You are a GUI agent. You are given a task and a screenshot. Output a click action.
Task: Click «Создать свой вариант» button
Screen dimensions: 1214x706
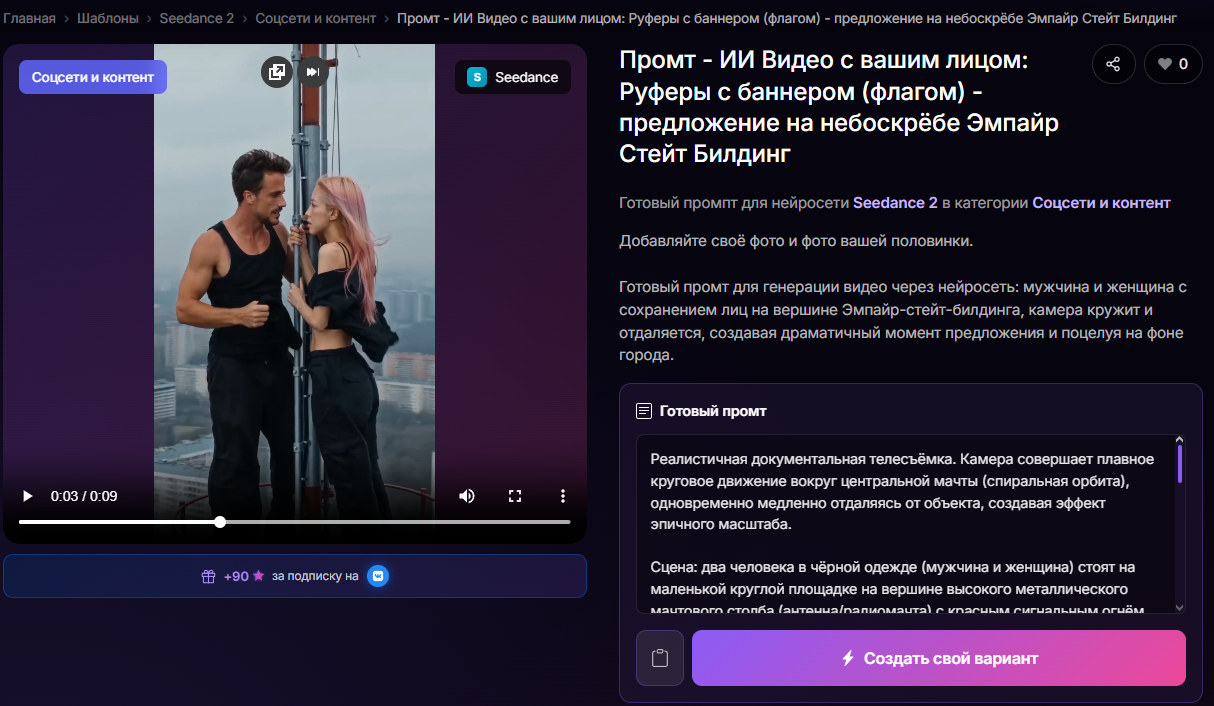click(938, 658)
